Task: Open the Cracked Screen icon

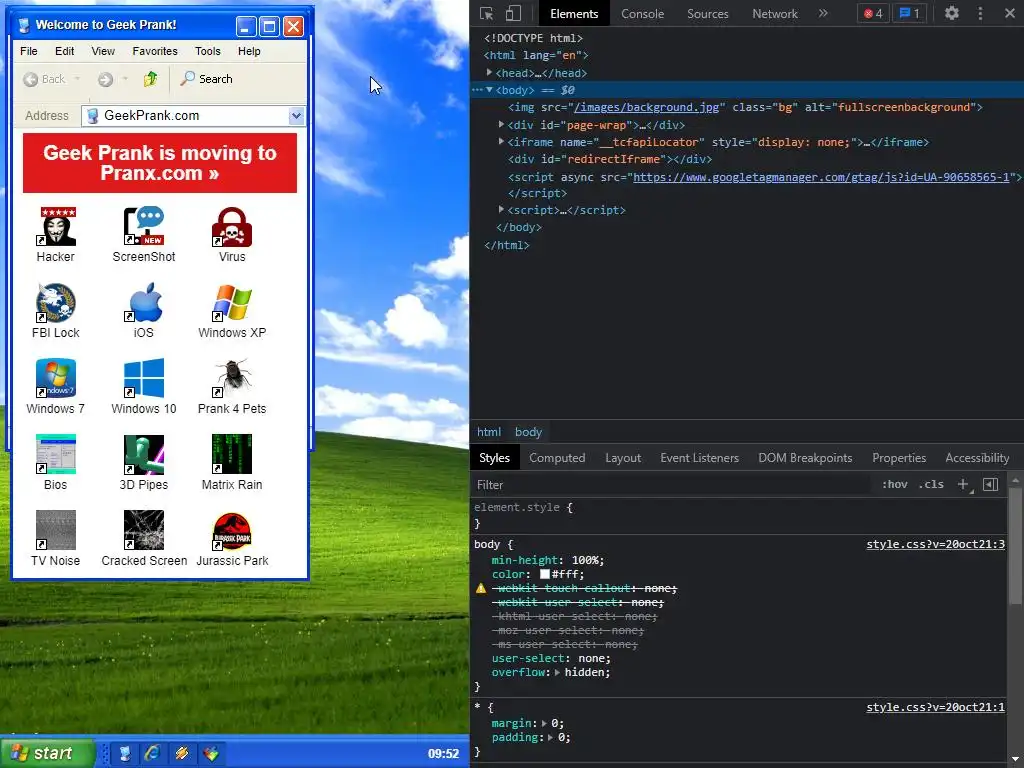Action: tap(144, 530)
